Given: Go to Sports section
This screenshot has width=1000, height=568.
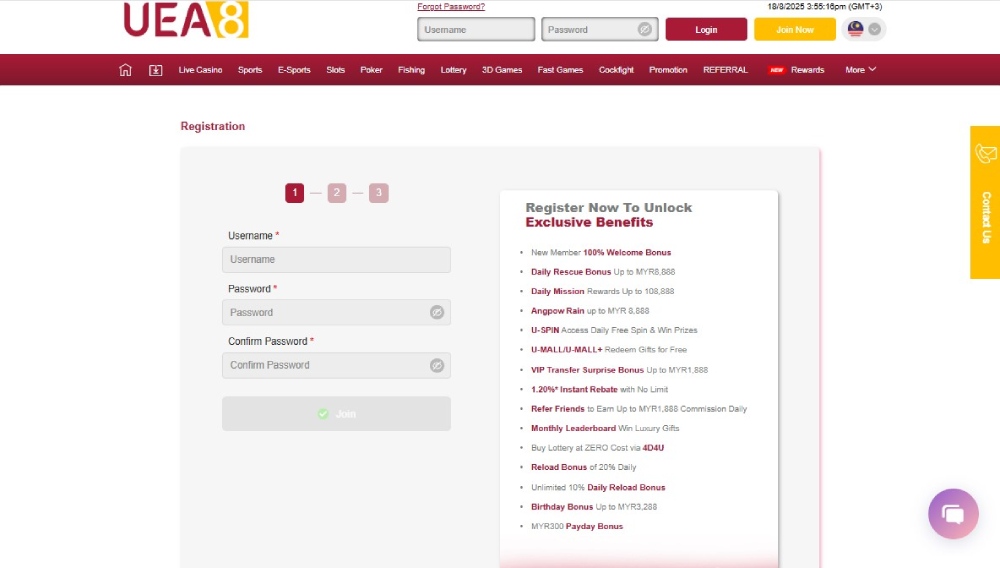Looking at the screenshot, I should [250, 70].
